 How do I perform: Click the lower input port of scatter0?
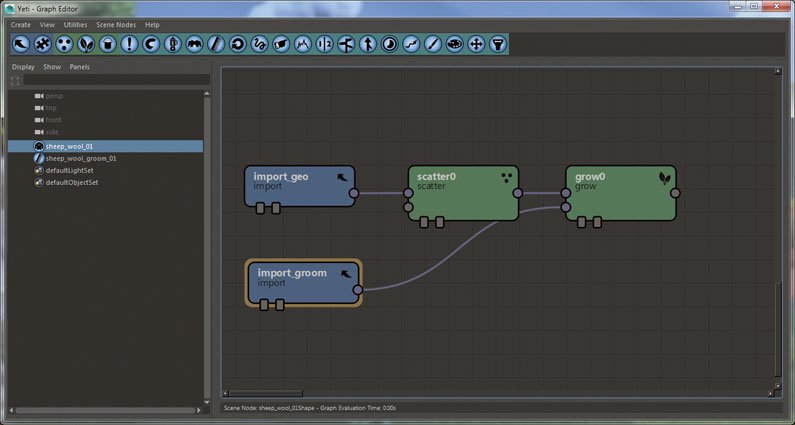(408, 207)
